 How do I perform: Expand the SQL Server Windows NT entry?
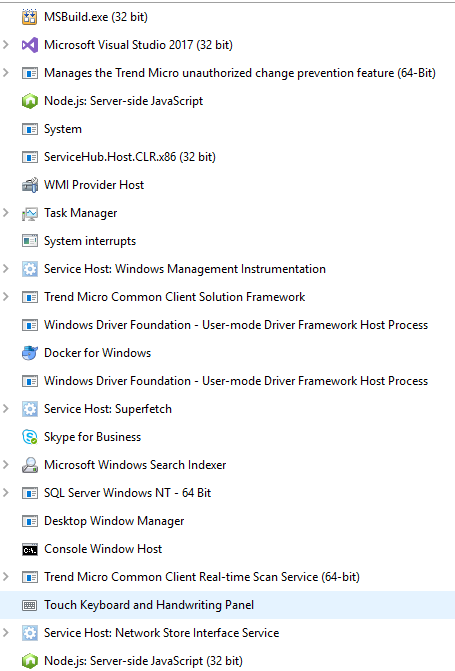click(x=6, y=493)
